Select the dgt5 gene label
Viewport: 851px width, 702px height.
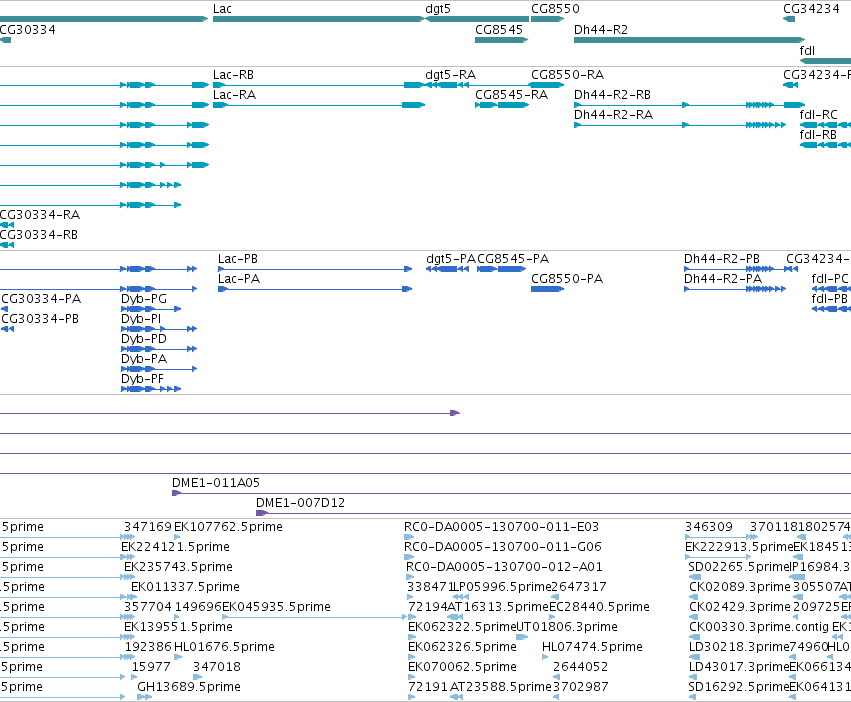438,9
